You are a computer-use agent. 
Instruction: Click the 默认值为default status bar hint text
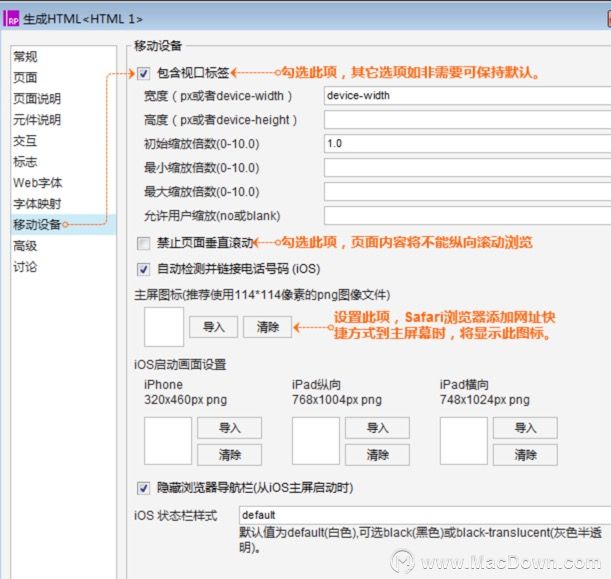point(421,540)
